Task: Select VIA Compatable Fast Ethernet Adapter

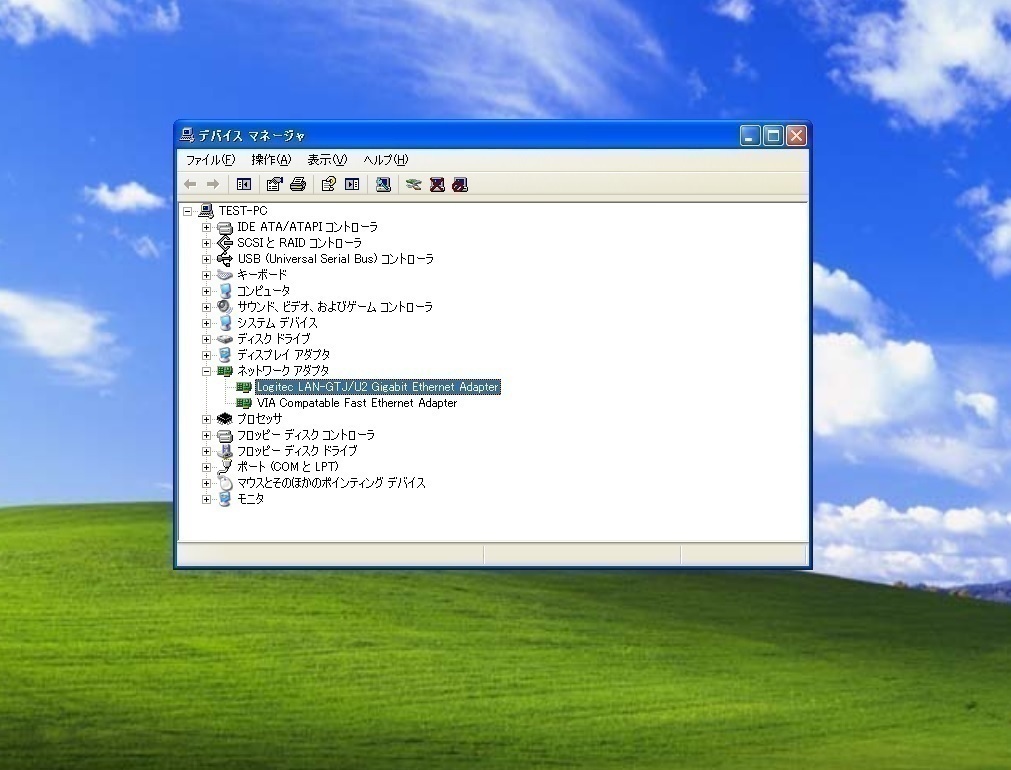Action: coord(356,403)
